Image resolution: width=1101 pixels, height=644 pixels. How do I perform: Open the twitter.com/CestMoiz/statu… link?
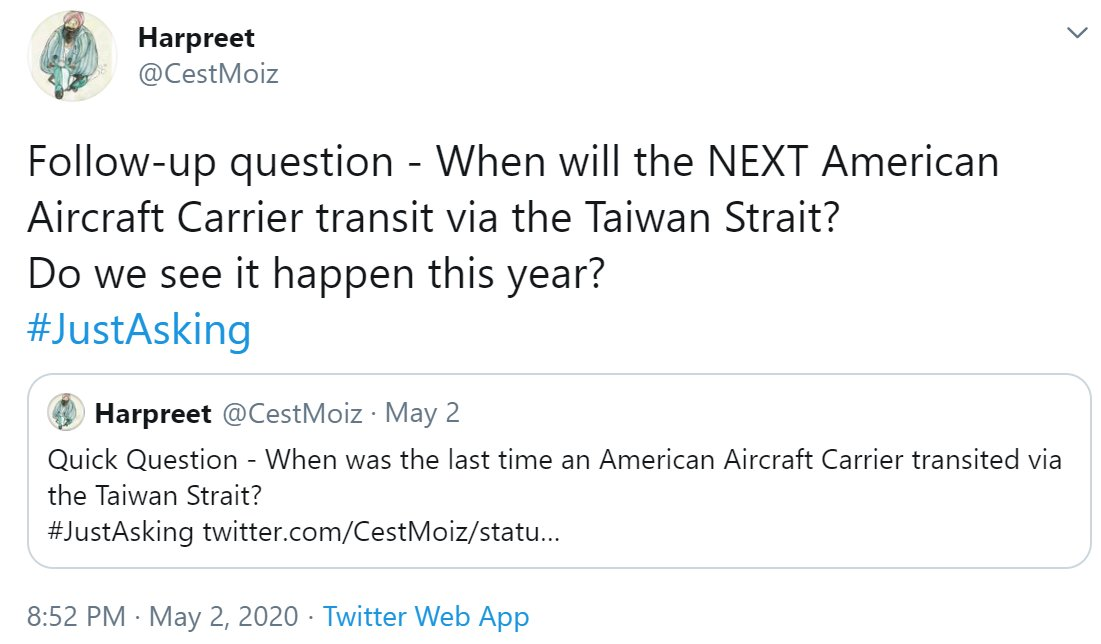[381, 531]
